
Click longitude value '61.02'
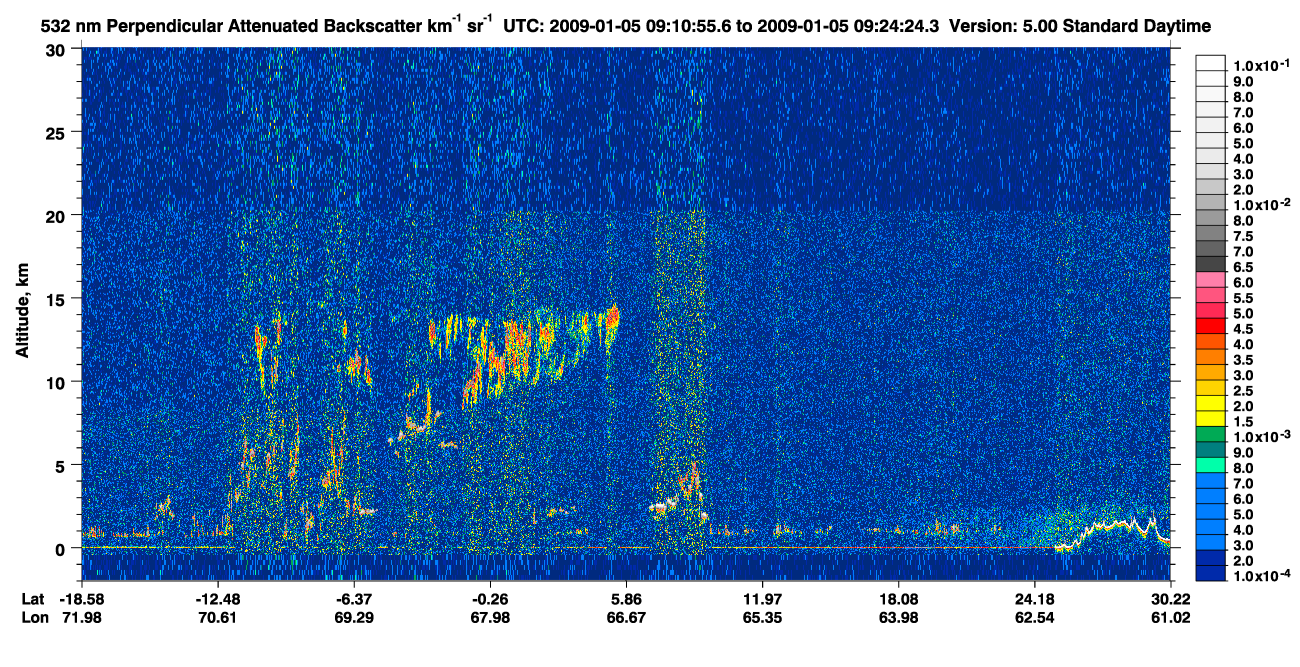pyautogui.click(x=1170, y=618)
